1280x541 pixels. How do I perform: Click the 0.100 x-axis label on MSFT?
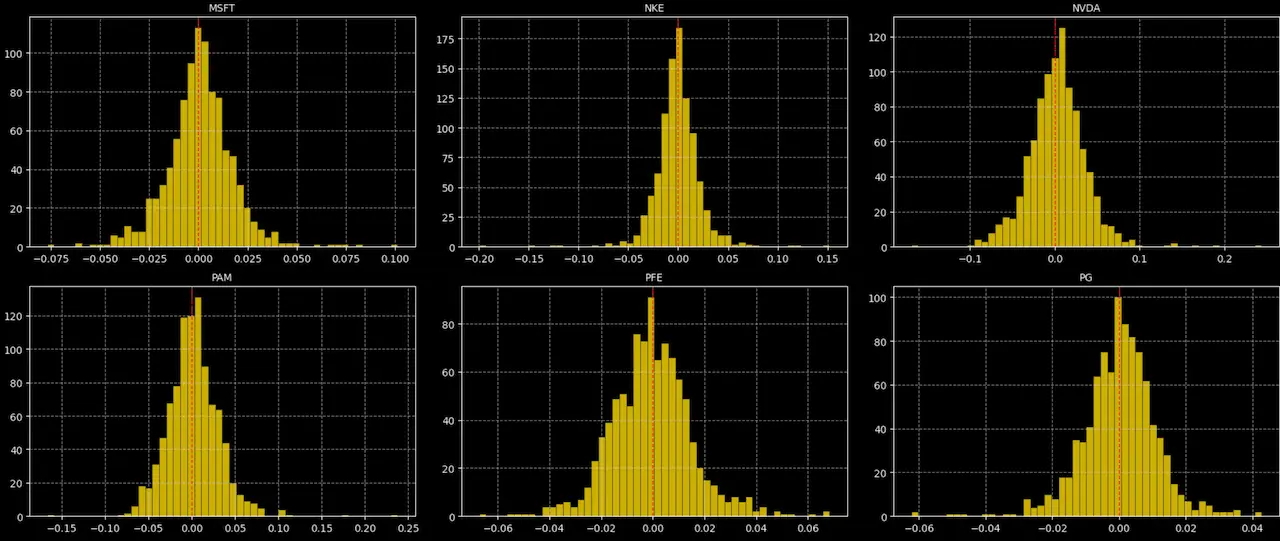394,259
